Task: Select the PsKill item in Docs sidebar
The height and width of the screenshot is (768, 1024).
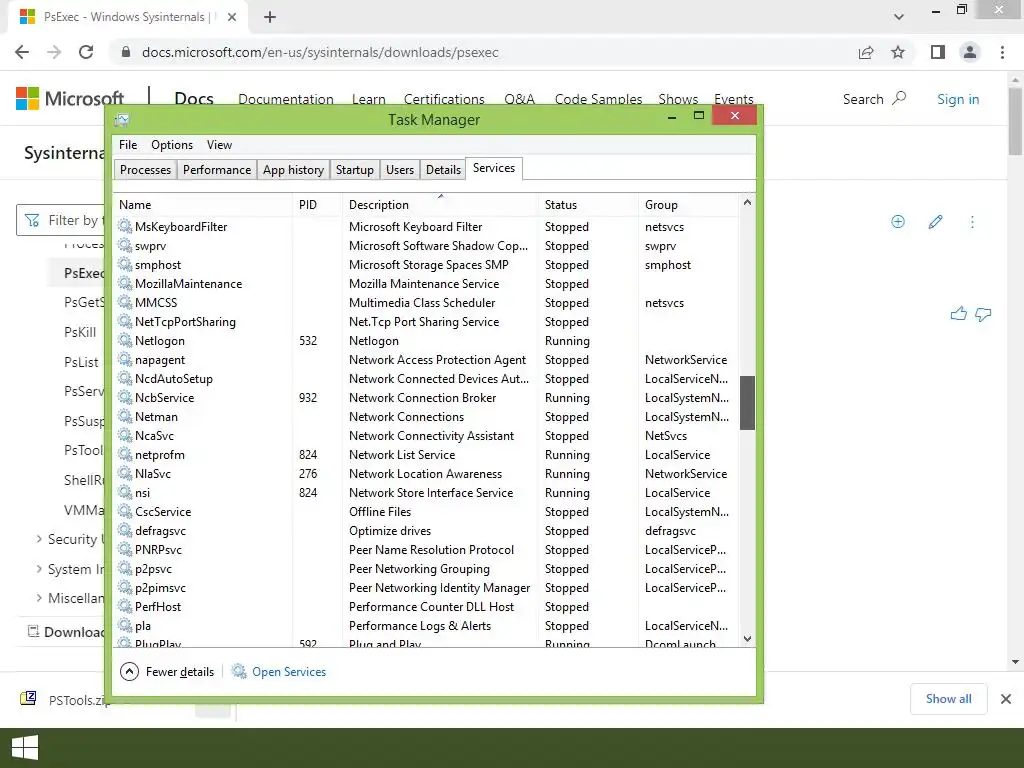Action: point(80,332)
